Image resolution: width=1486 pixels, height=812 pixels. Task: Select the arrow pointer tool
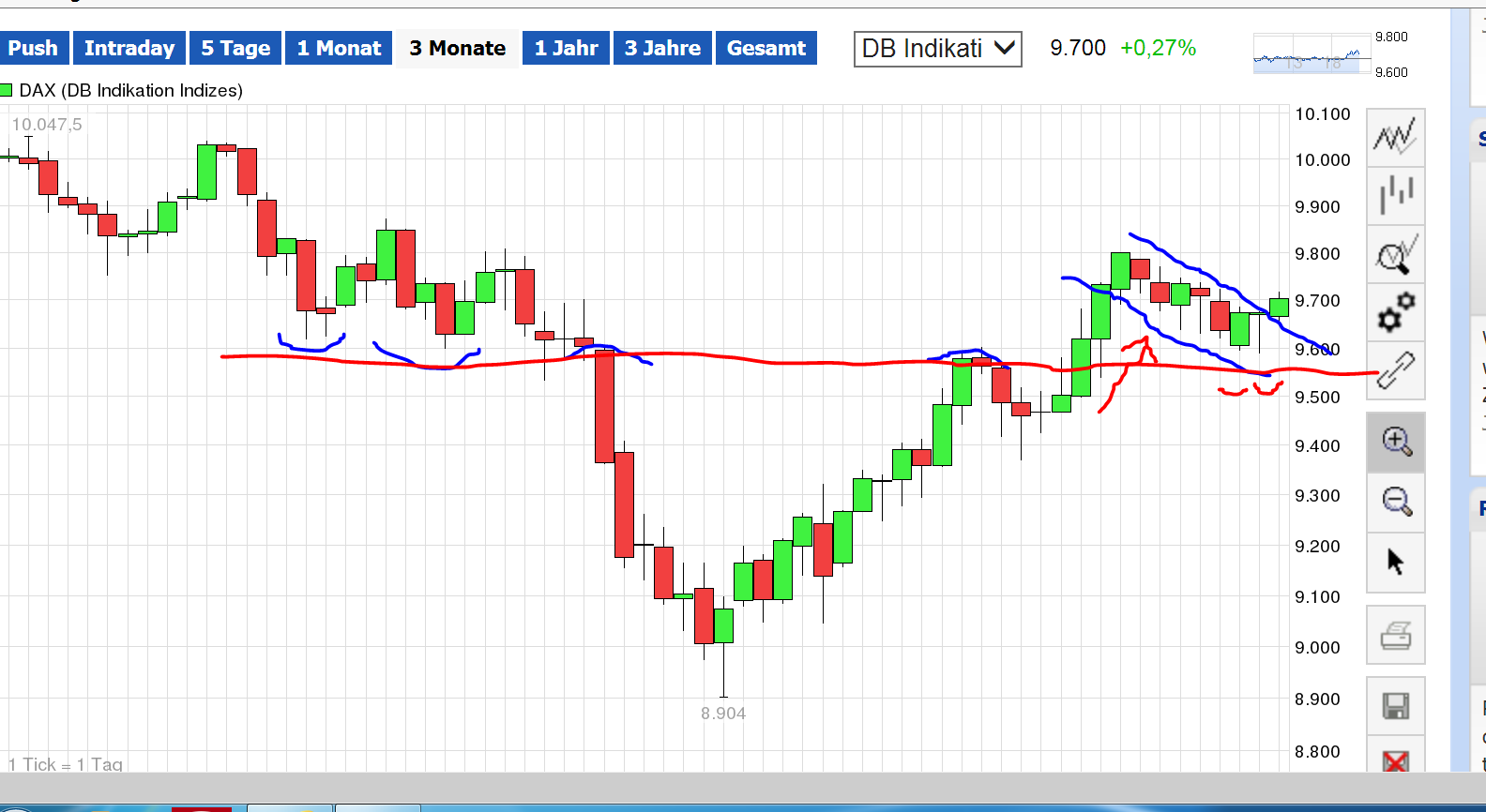pos(1395,562)
